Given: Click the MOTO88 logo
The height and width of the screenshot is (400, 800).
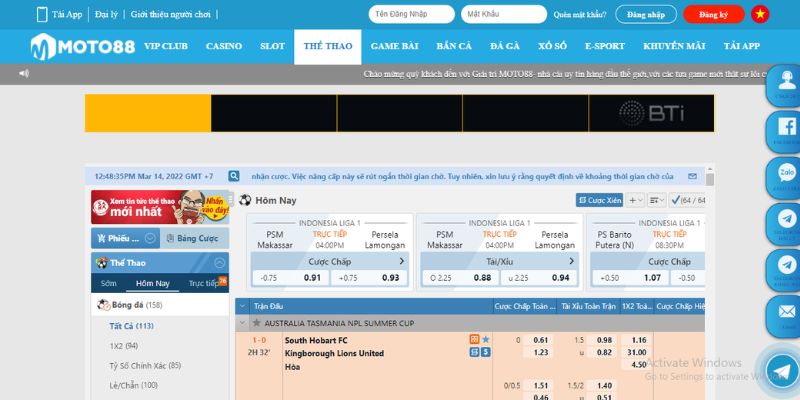Looking at the screenshot, I should pos(83,46).
